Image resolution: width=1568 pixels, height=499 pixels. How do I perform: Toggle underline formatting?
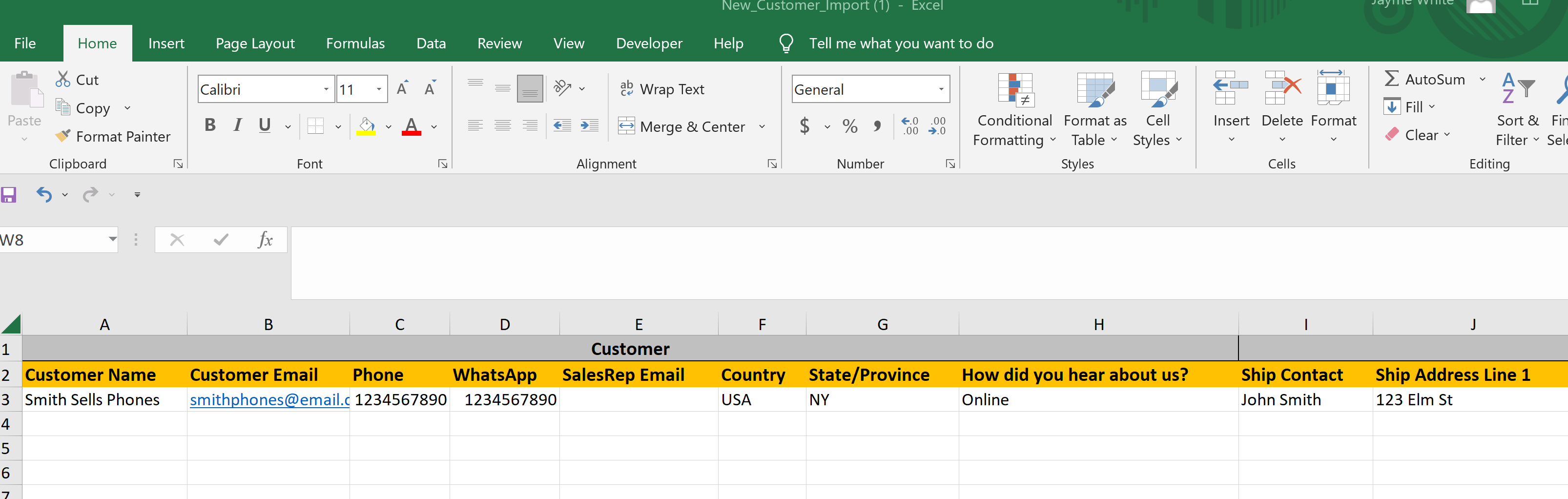tap(264, 125)
